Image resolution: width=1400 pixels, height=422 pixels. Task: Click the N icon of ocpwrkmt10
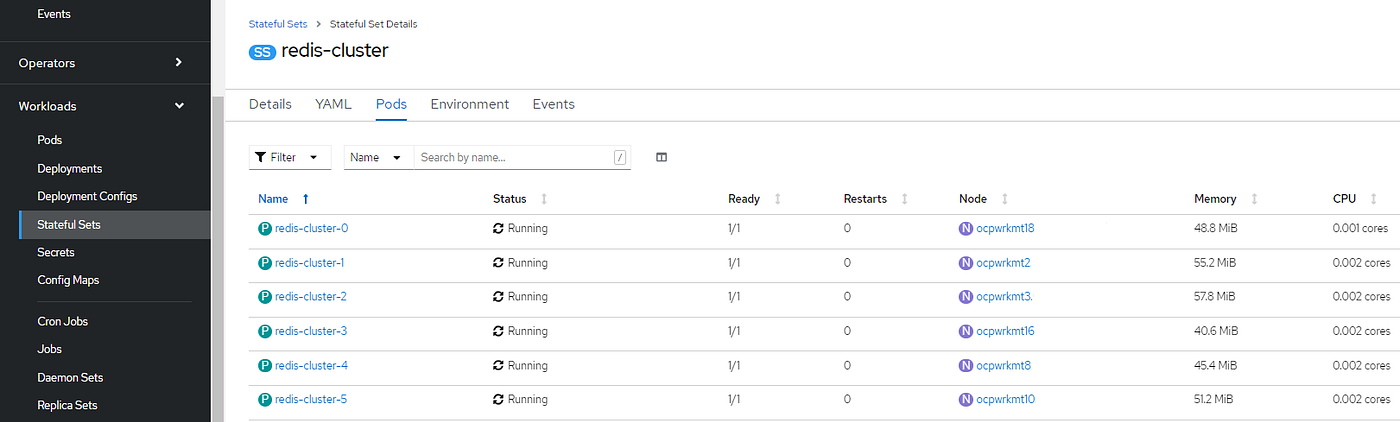pyautogui.click(x=966, y=399)
